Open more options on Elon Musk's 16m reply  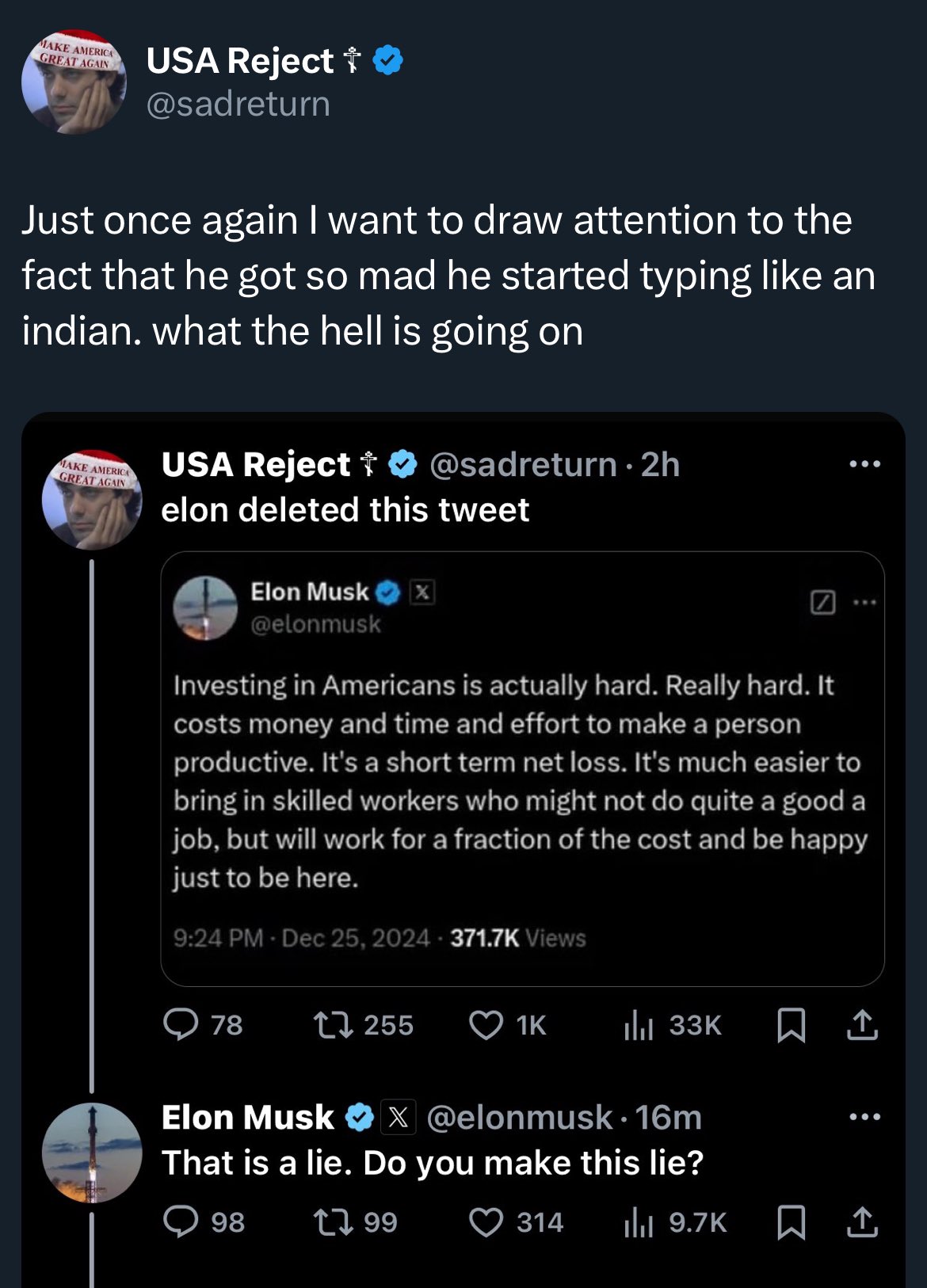click(864, 1118)
